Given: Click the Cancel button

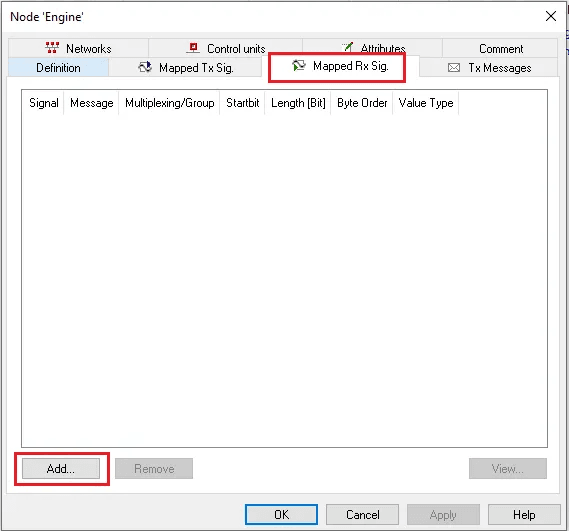Looking at the screenshot, I should pyautogui.click(x=362, y=514).
